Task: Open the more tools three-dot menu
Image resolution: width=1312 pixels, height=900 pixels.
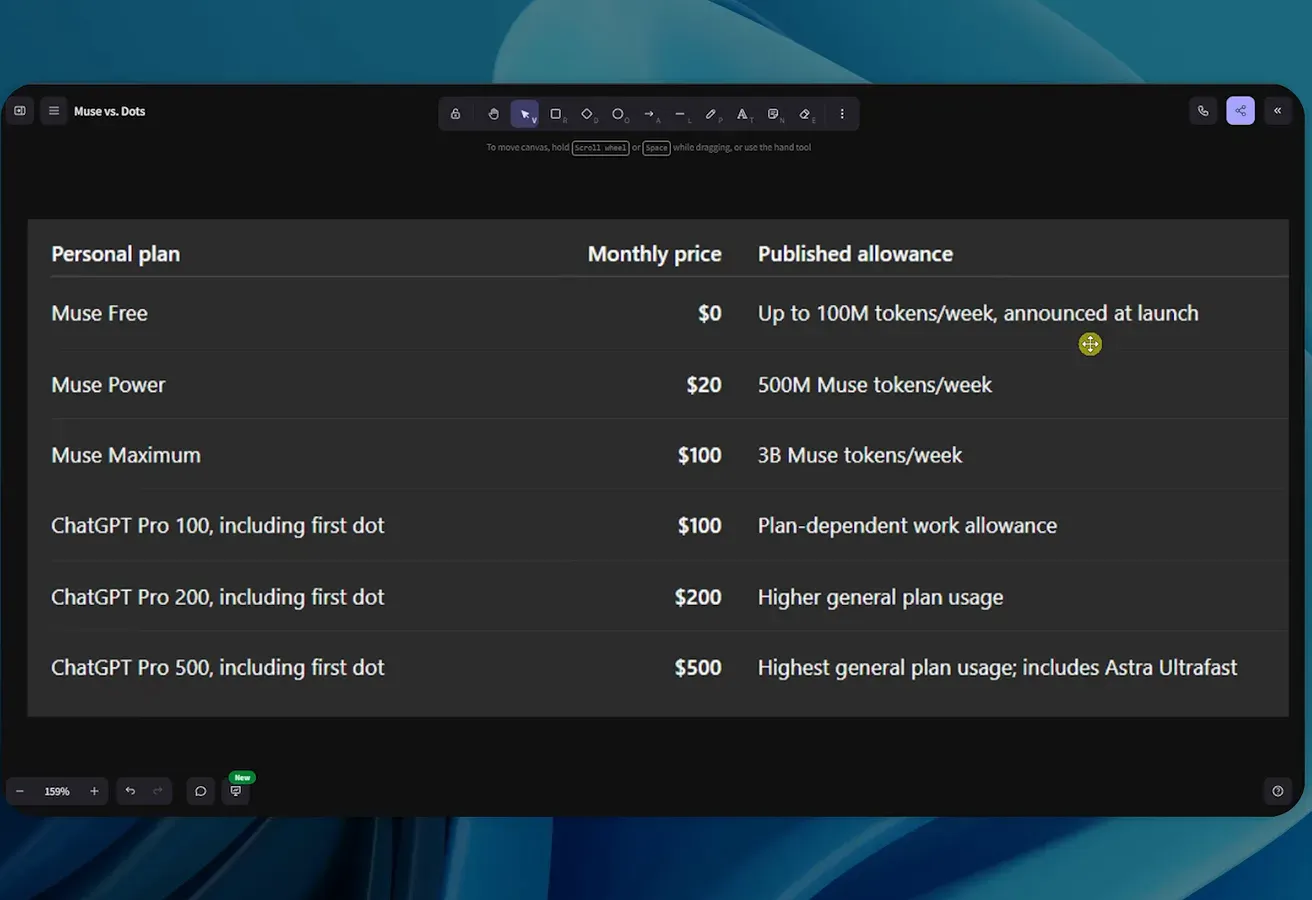Action: pos(842,114)
